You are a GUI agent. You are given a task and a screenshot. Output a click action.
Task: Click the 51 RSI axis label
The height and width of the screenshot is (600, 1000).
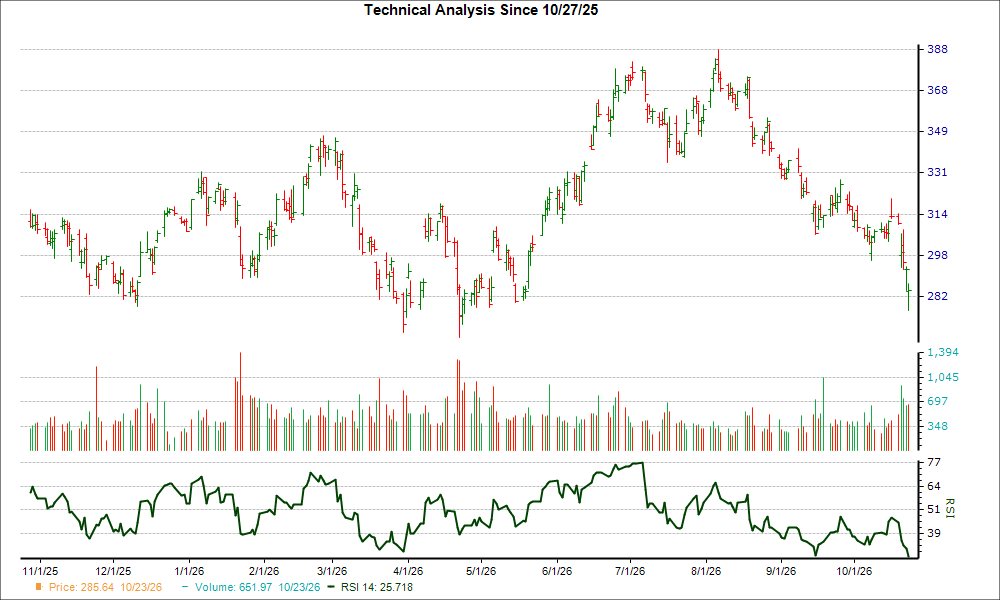pyautogui.click(x=934, y=509)
